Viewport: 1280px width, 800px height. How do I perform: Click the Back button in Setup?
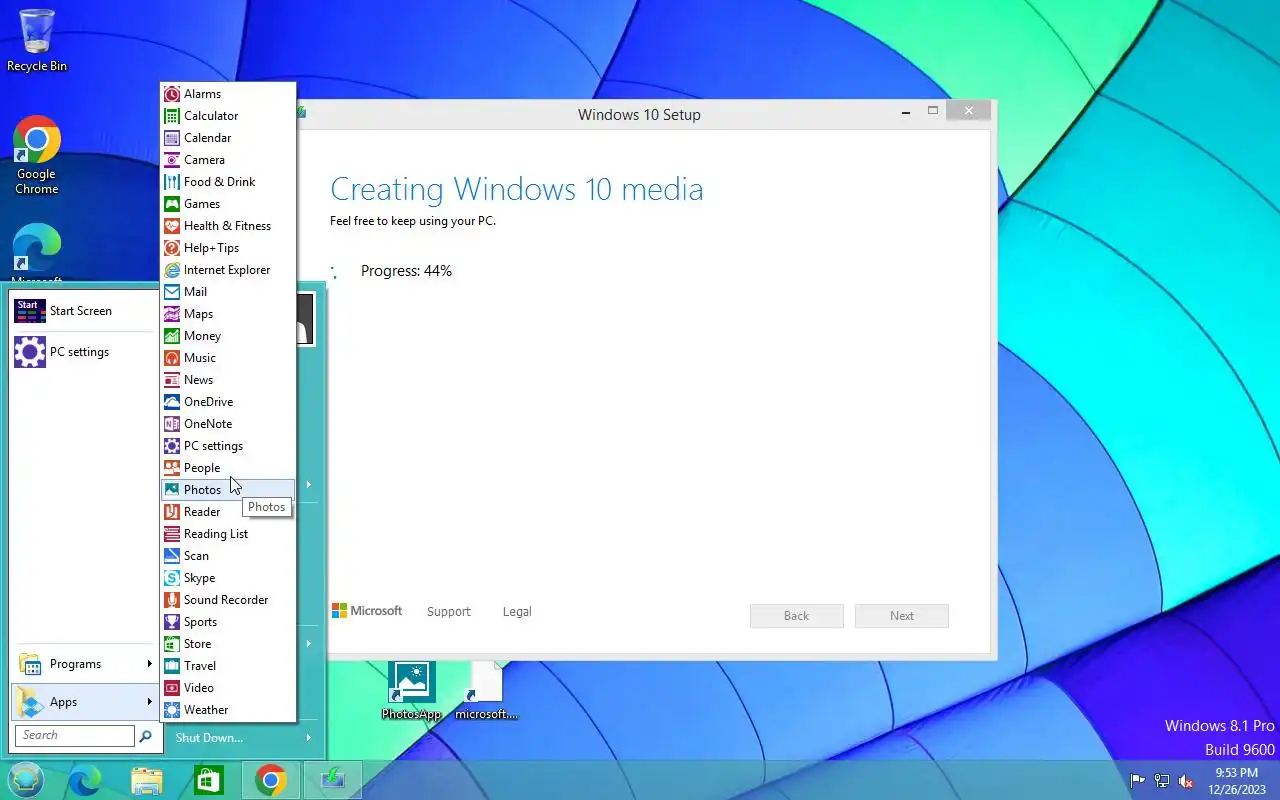pos(796,616)
